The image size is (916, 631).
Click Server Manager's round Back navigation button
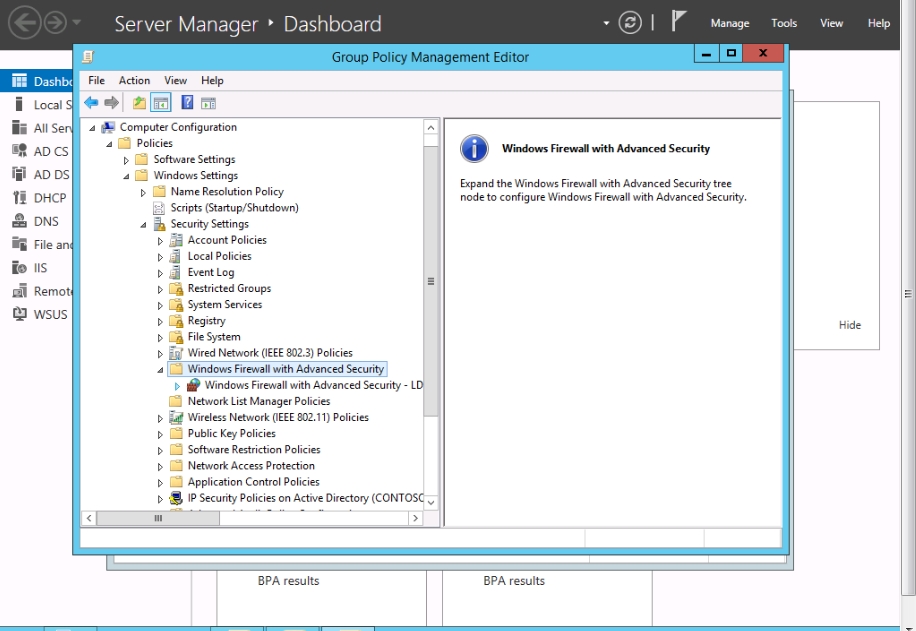[x=25, y=23]
